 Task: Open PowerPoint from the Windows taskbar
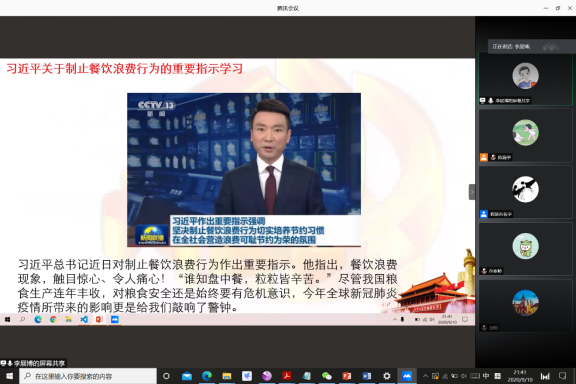pyautogui.click(x=346, y=376)
